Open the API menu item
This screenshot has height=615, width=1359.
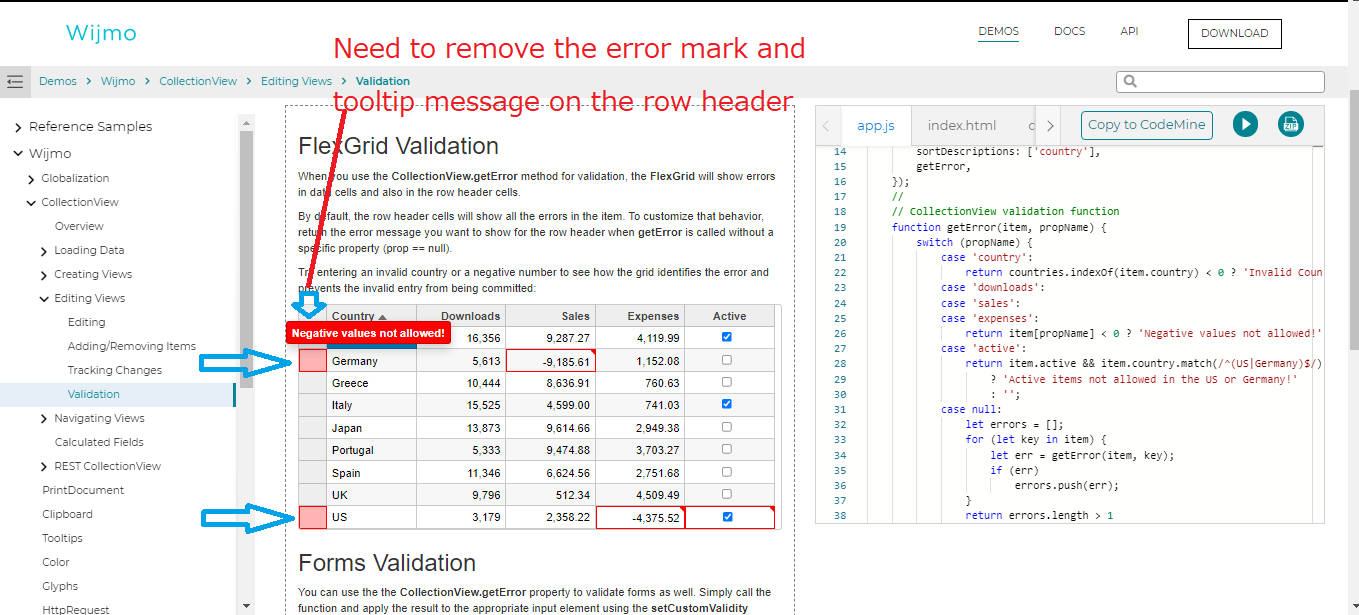(1129, 32)
